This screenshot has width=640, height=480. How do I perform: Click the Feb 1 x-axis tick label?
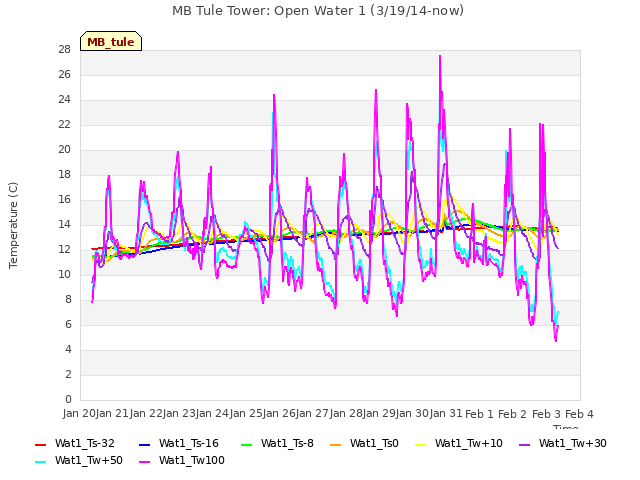[479, 414]
